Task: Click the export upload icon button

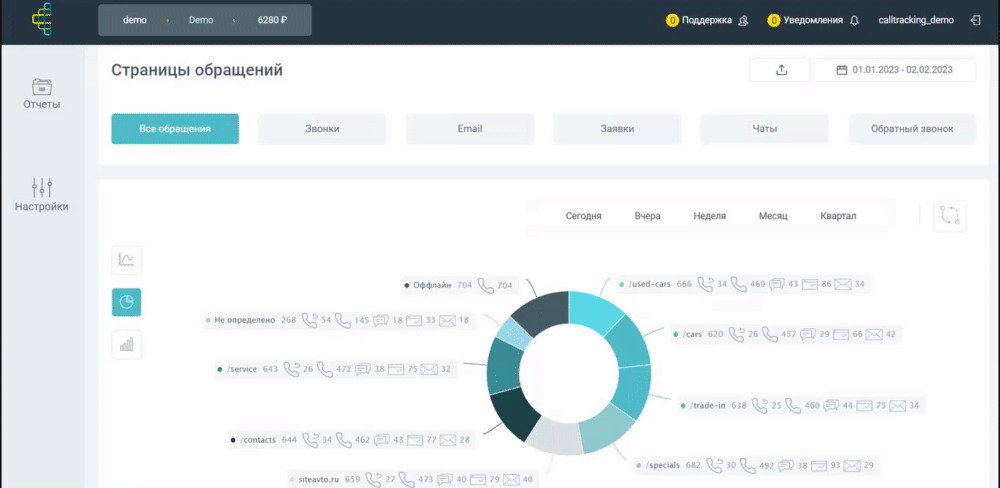Action: pyautogui.click(x=781, y=70)
